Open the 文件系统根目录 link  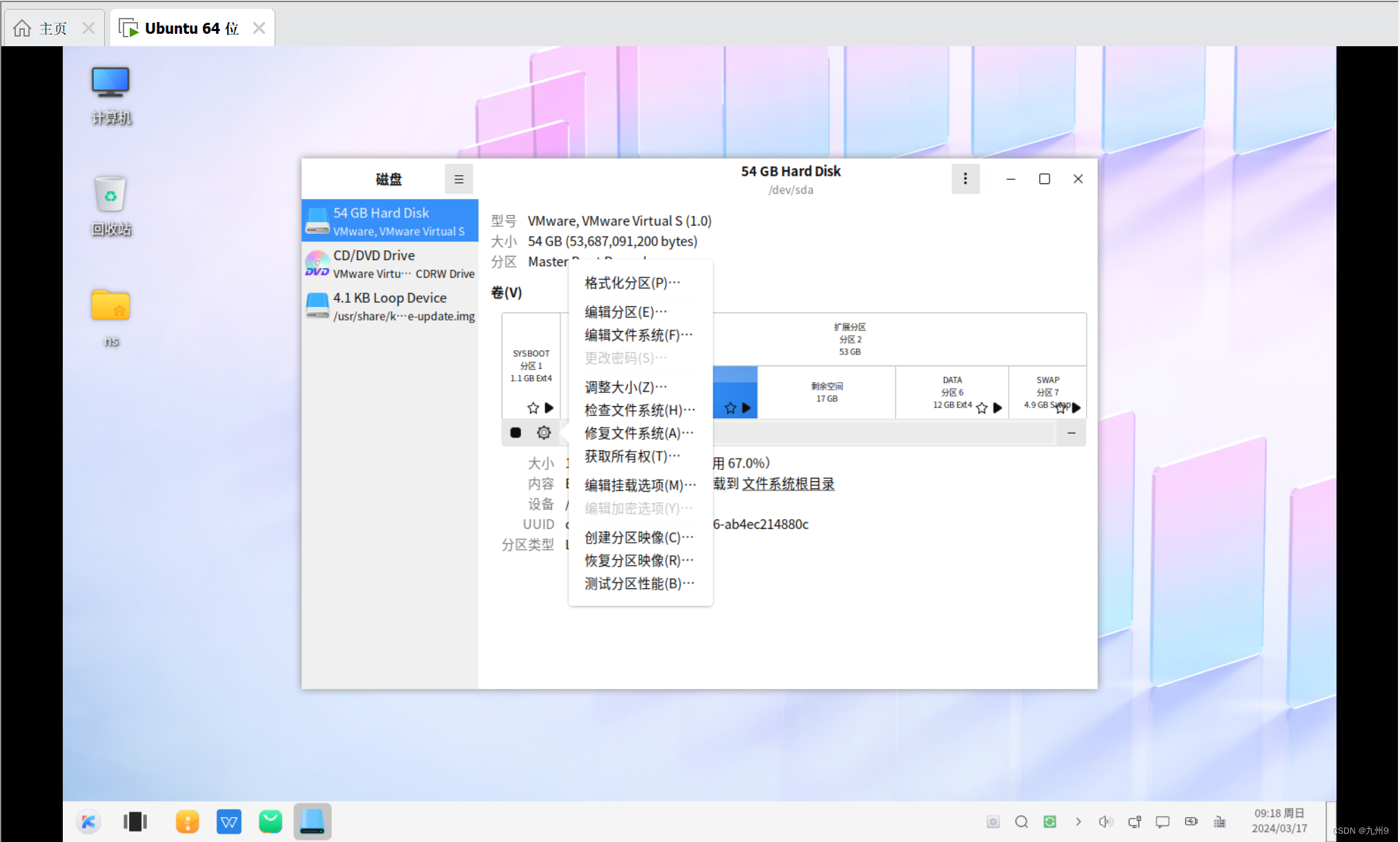pyautogui.click(x=788, y=483)
